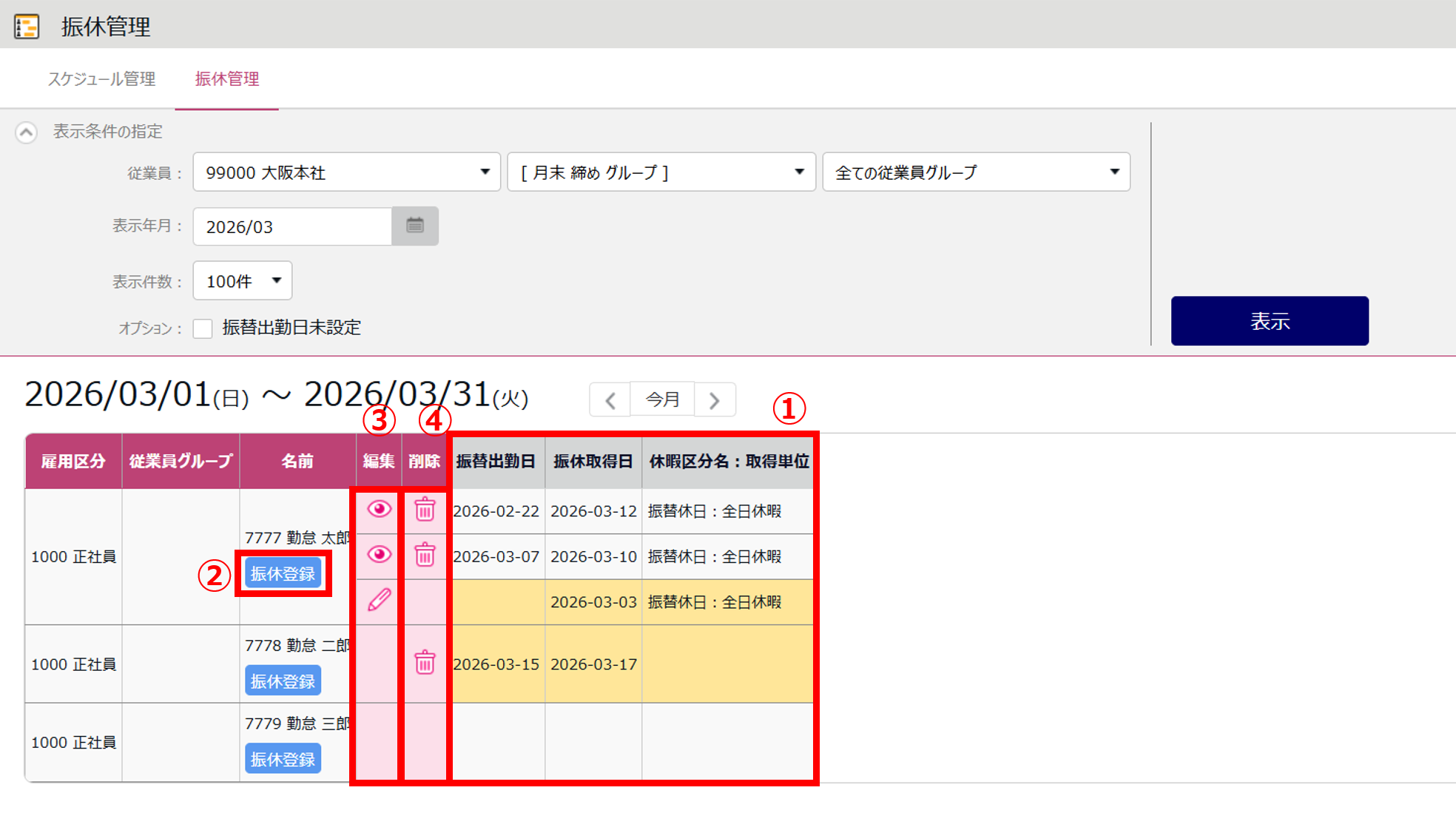Click 振休登録 for 7777 勤怠 太郎
Viewport: 1456px width, 813px height.
[283, 574]
